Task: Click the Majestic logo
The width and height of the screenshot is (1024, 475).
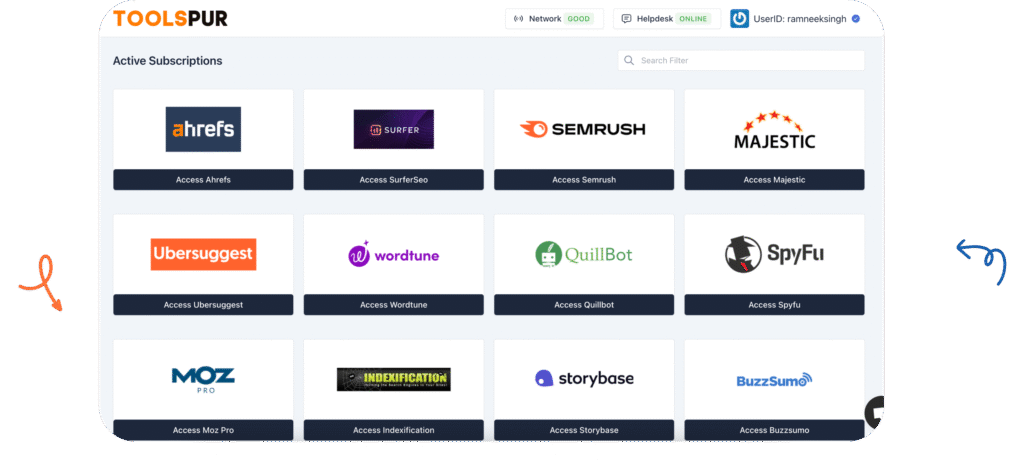Action: pyautogui.click(x=775, y=130)
